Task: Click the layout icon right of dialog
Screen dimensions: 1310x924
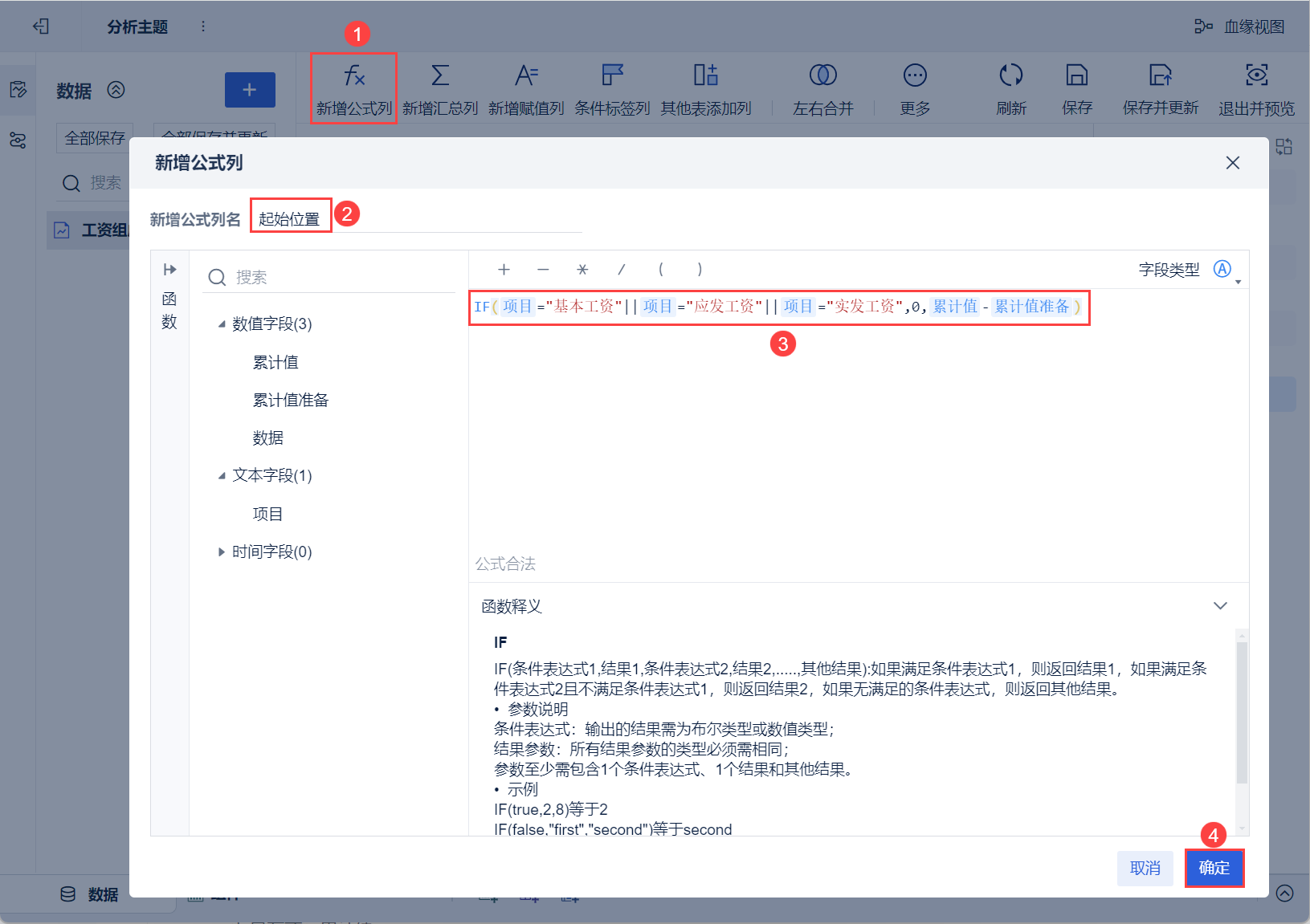Action: 1284,146
